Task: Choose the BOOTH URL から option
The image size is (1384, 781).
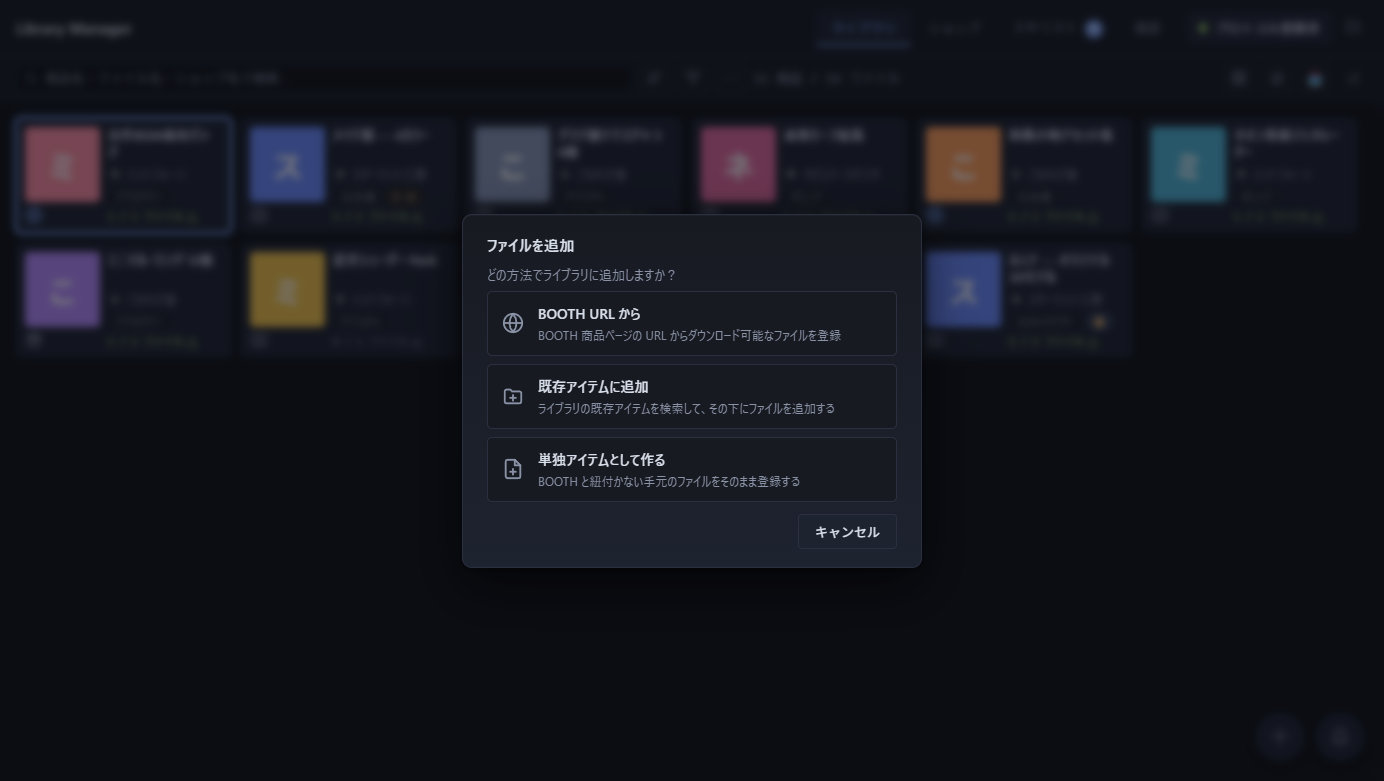Action: tap(691, 323)
